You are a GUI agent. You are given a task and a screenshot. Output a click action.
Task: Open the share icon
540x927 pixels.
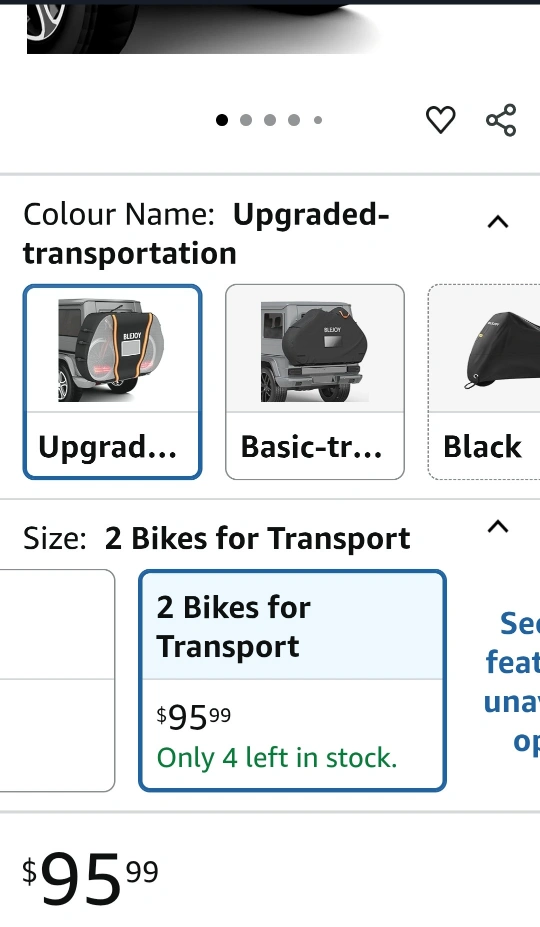[x=501, y=120]
